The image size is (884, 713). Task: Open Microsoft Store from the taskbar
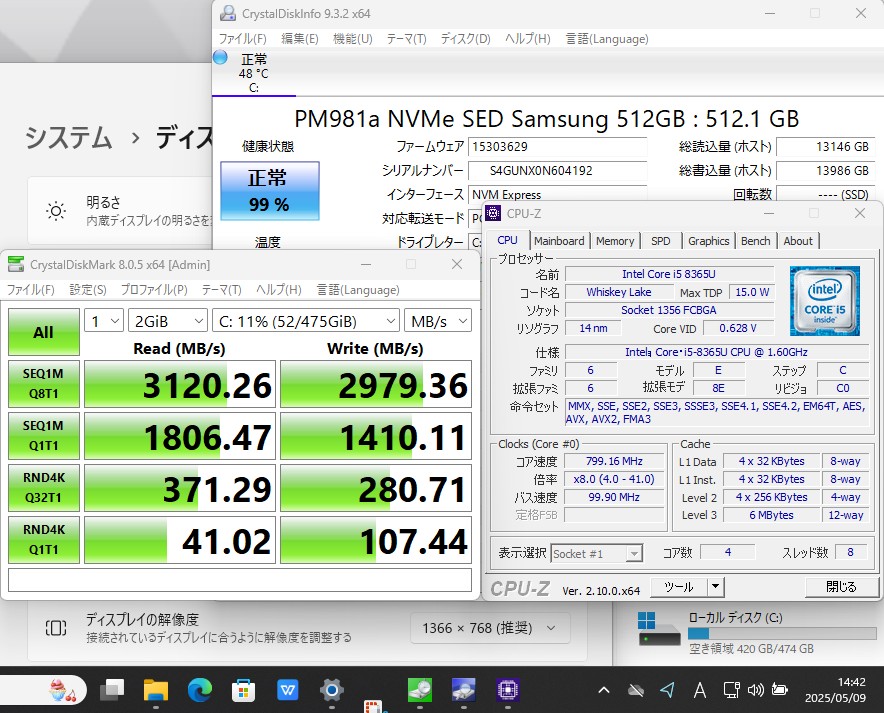click(x=244, y=689)
